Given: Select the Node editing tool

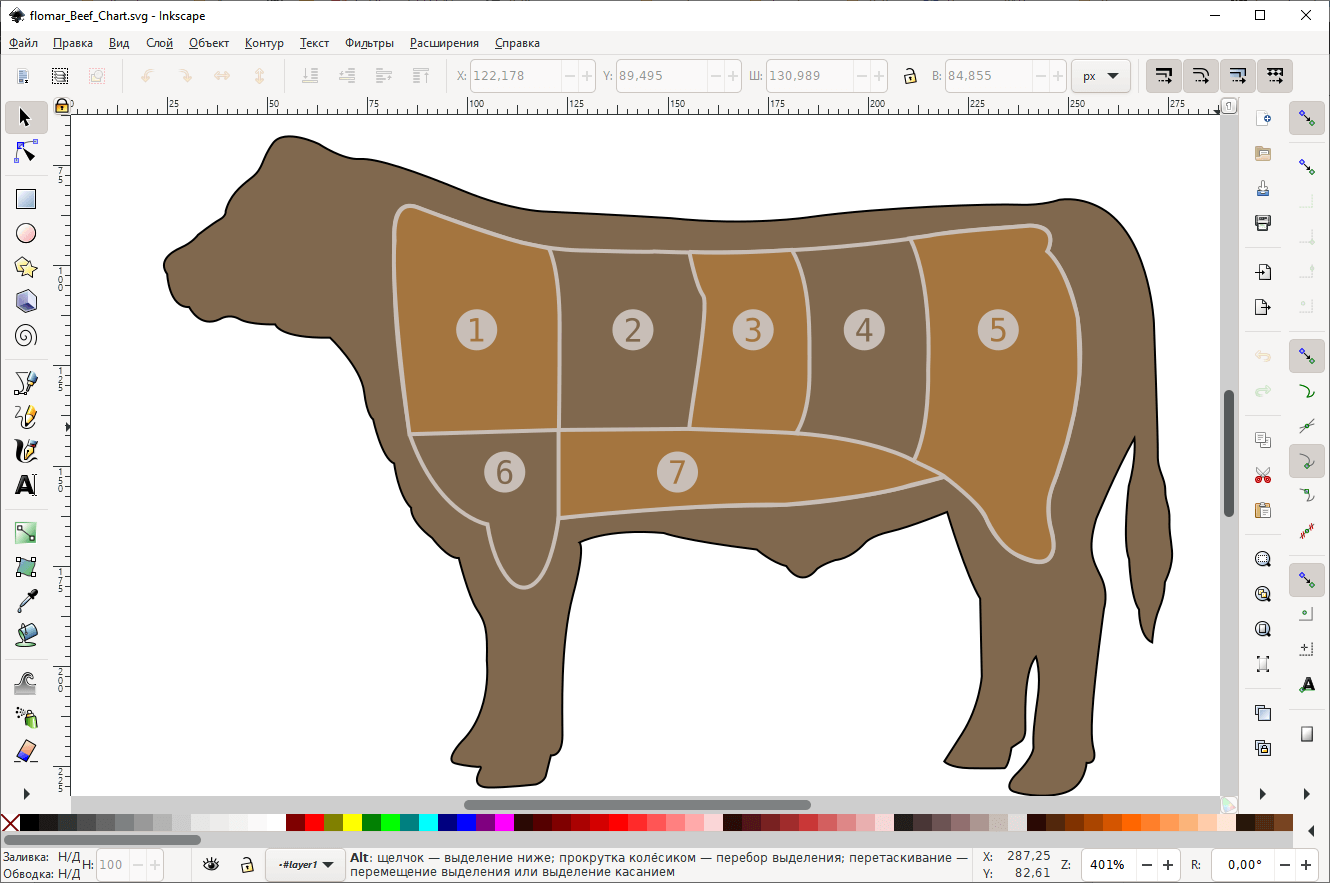Looking at the screenshot, I should pyautogui.click(x=26, y=152).
